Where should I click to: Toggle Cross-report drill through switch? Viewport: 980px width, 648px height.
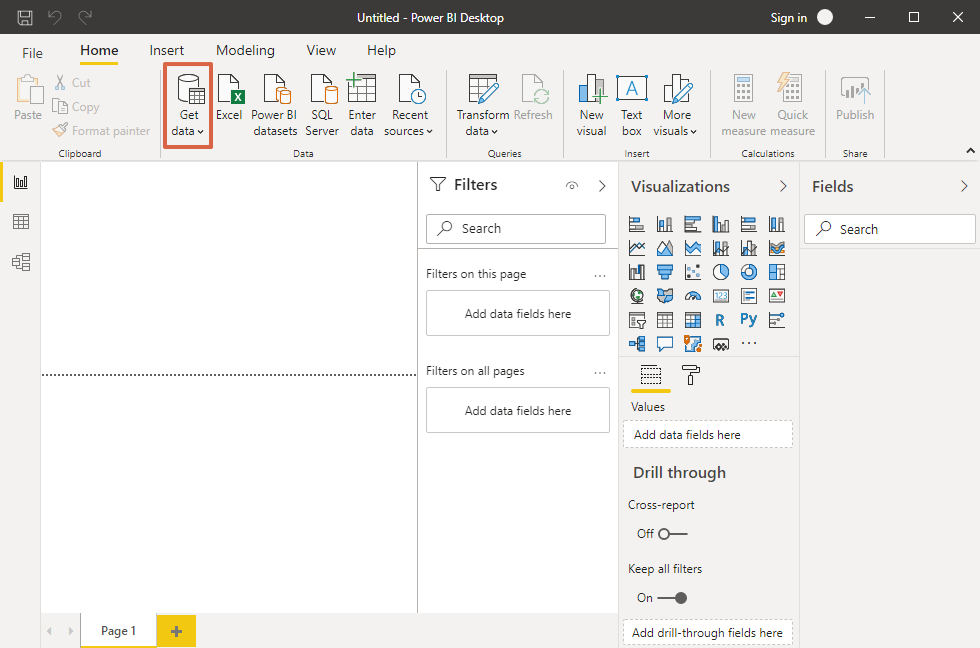pyautogui.click(x=672, y=534)
